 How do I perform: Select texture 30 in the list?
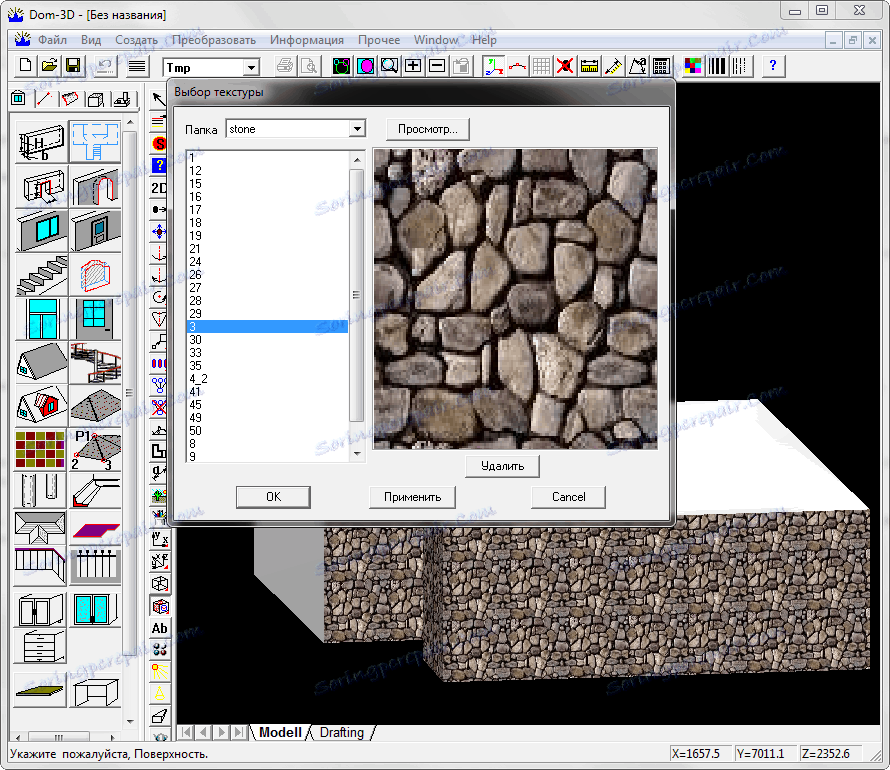click(x=267, y=339)
